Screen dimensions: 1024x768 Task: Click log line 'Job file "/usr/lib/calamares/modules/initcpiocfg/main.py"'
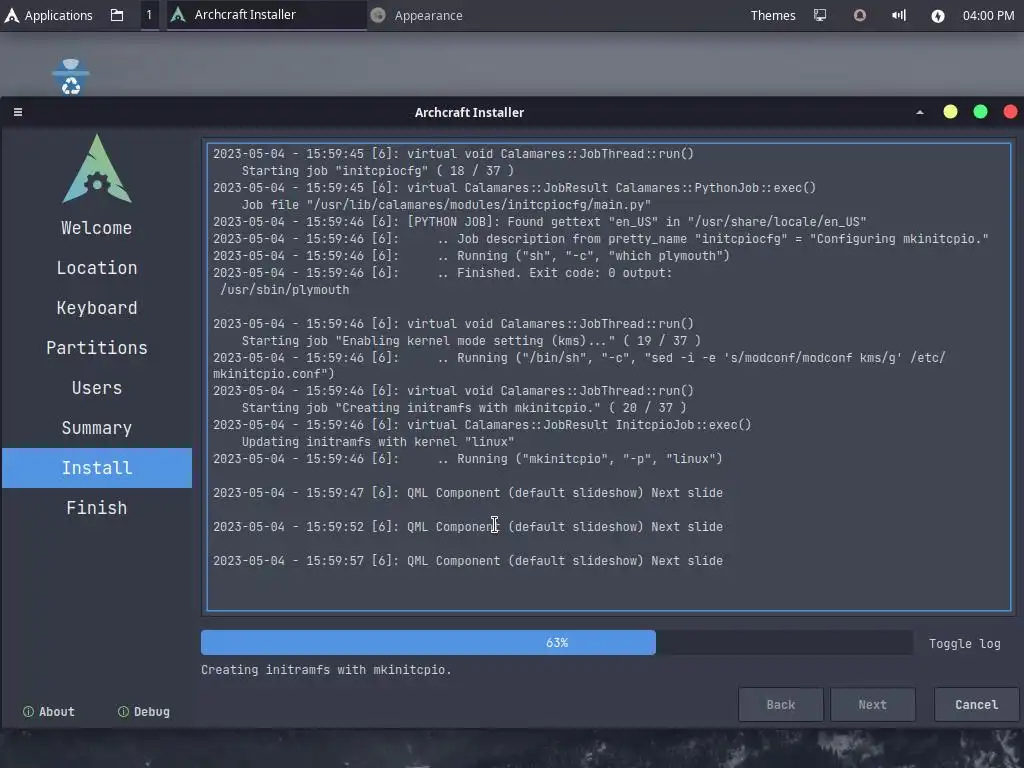446,205
